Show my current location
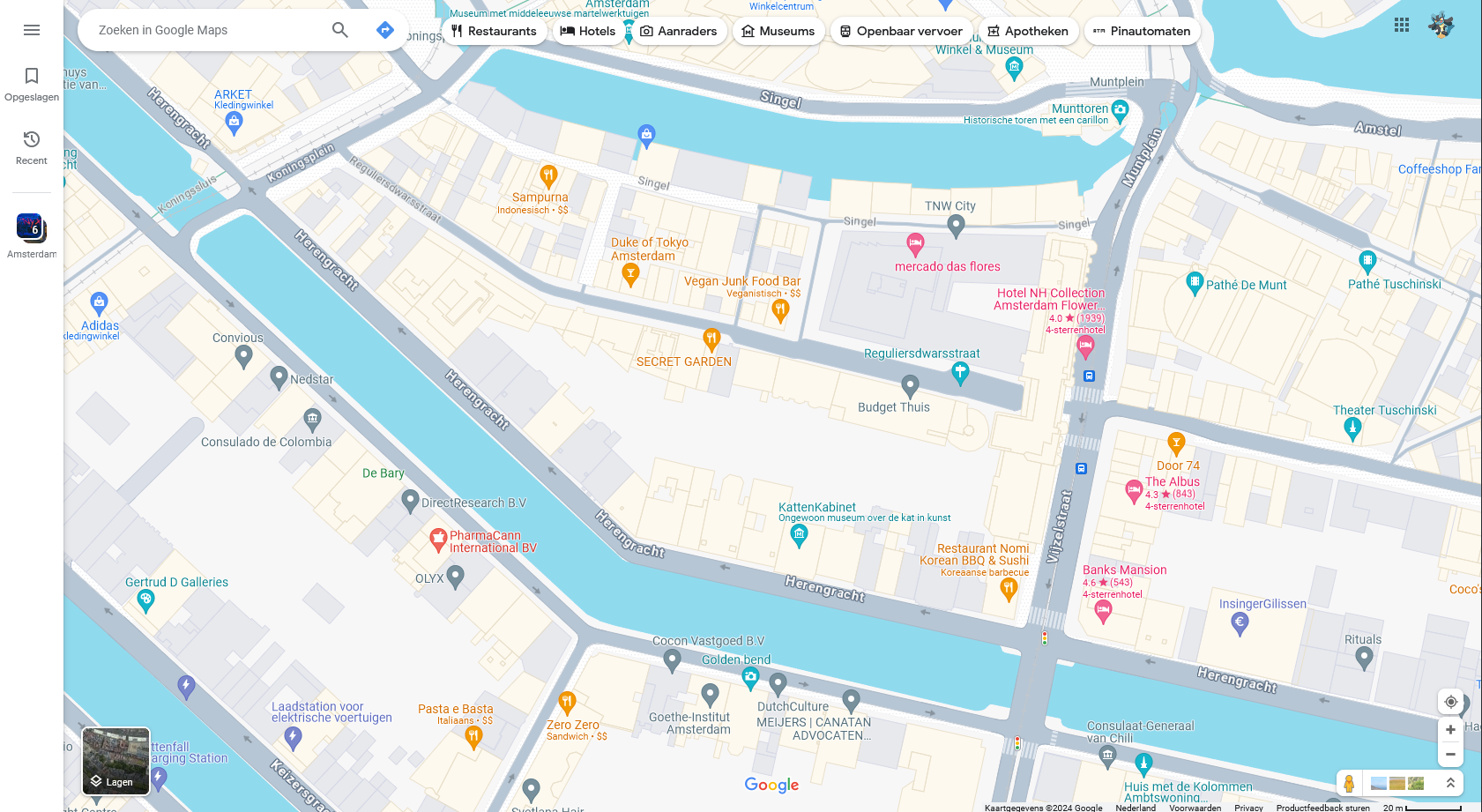 pyautogui.click(x=1450, y=702)
